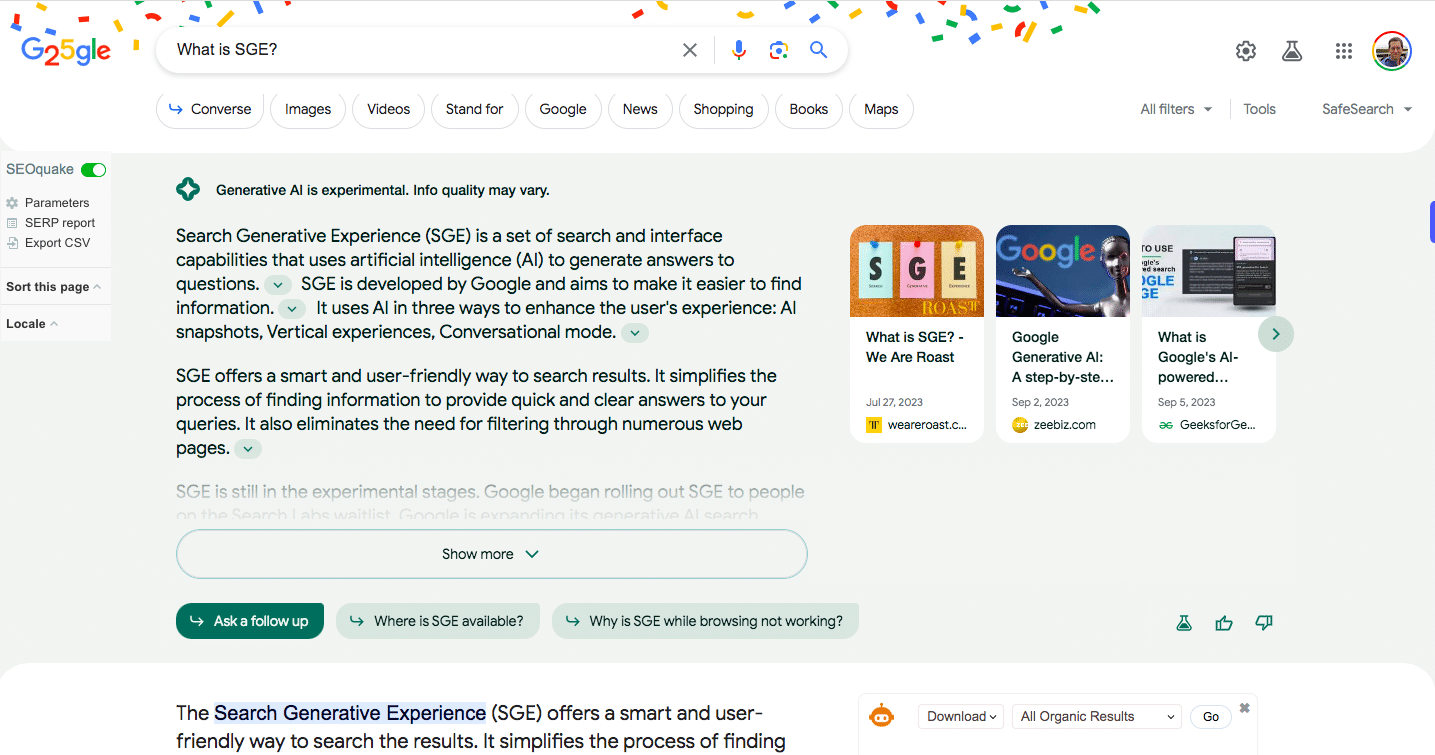Screen dimensions: 1435x755
Task: Open zeebiz Google Generative AI card
Action: coord(1063,334)
